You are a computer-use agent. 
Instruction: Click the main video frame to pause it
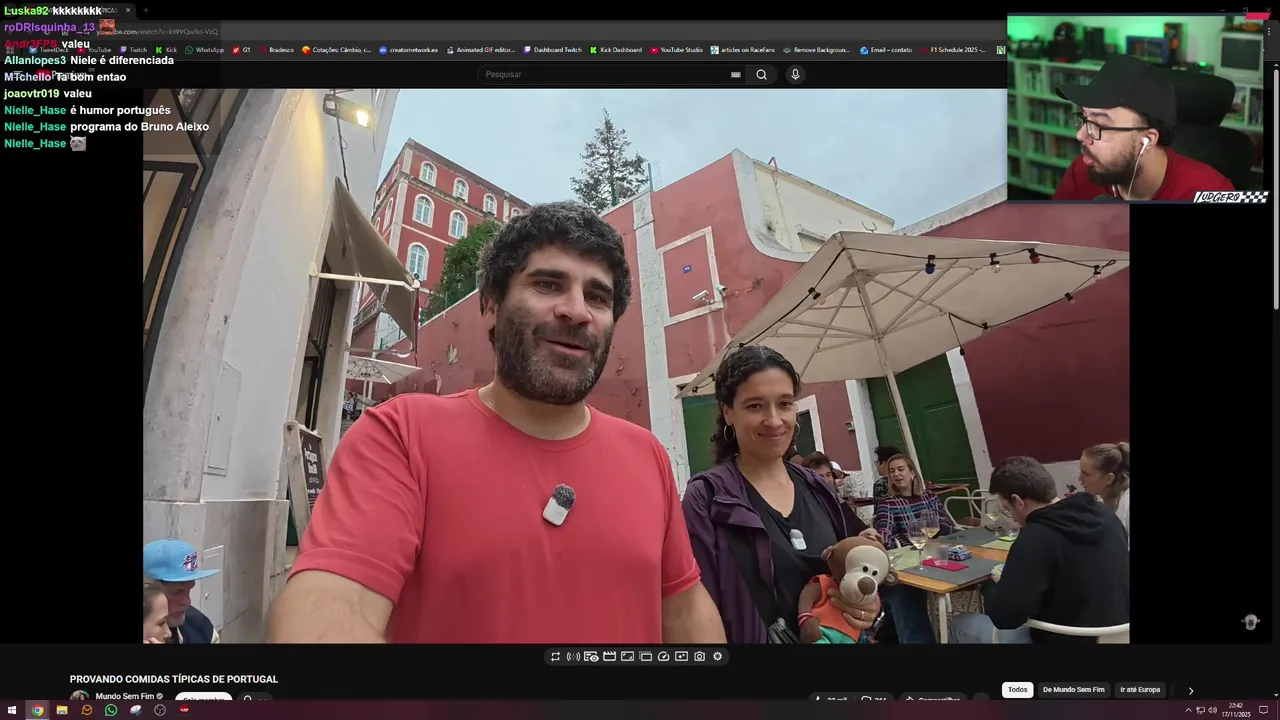pyautogui.click(x=636, y=366)
